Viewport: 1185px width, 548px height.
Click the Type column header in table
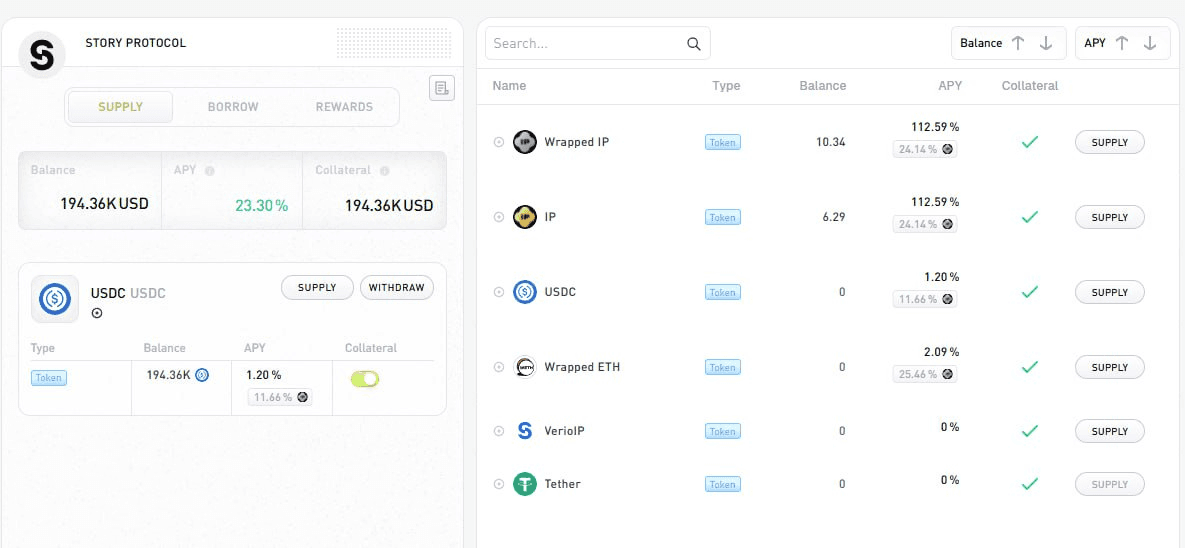pos(726,85)
